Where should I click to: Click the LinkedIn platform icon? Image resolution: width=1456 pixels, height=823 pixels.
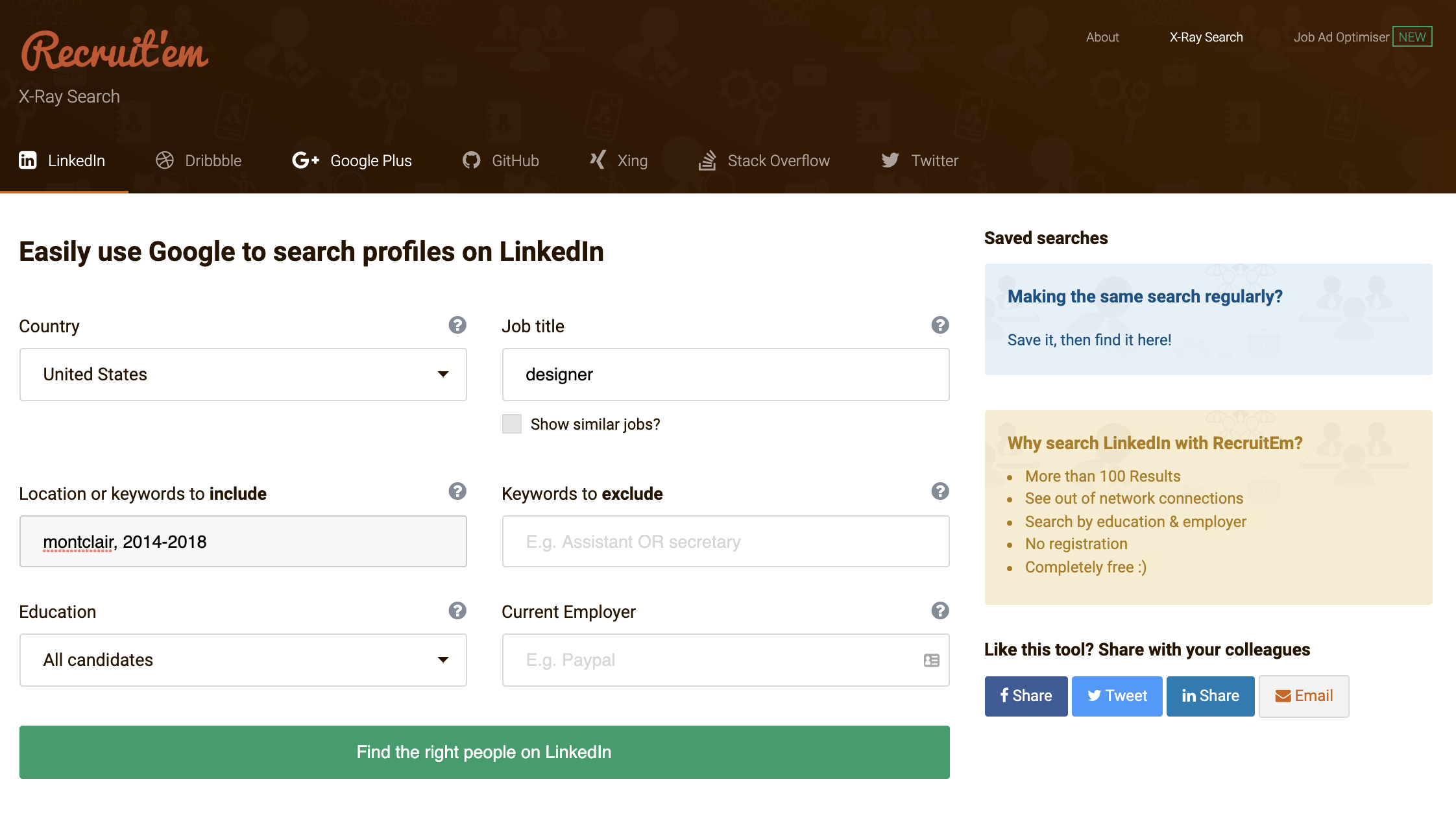coord(28,159)
